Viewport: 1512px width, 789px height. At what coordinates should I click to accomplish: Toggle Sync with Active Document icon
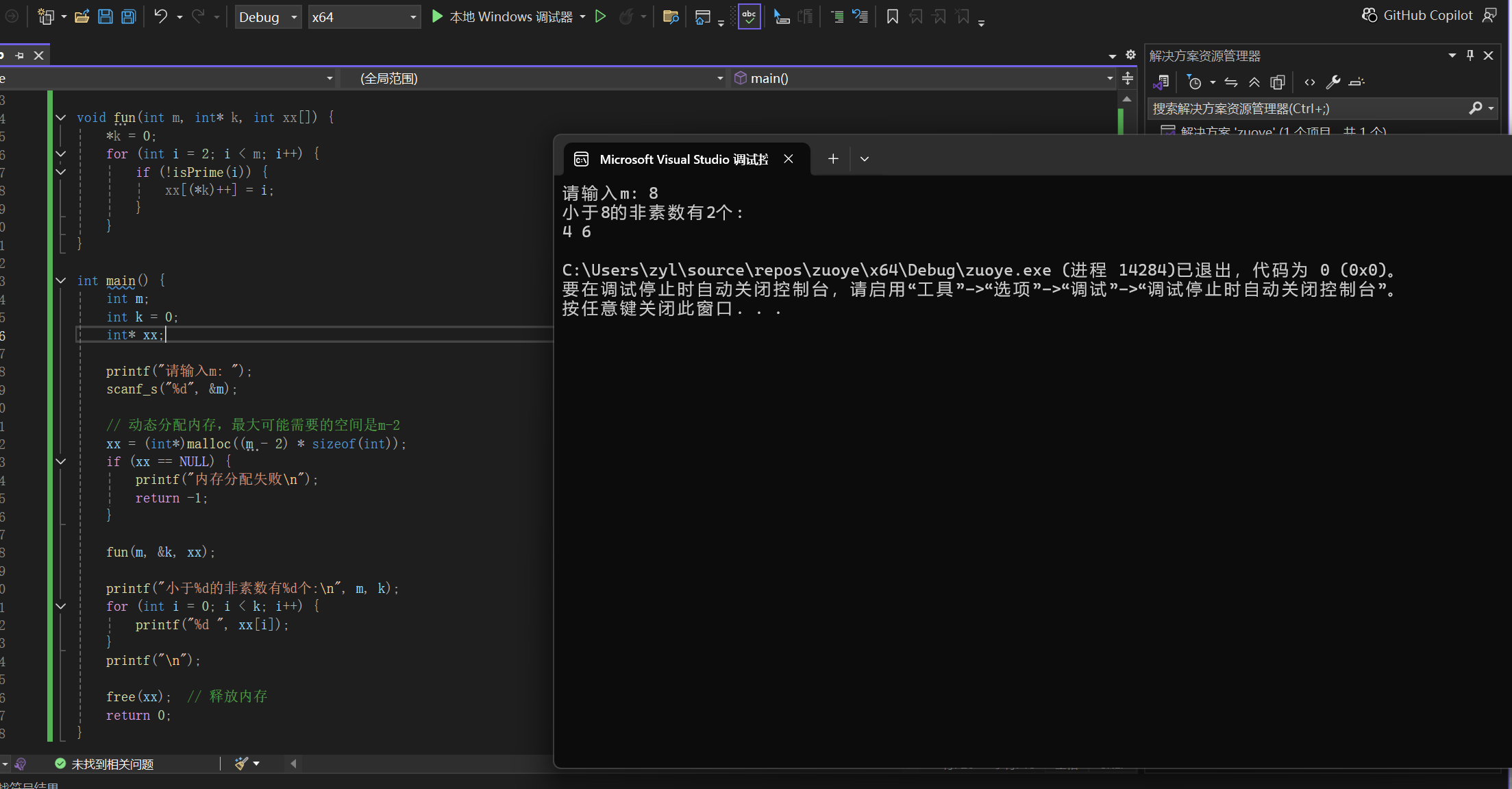(1231, 82)
